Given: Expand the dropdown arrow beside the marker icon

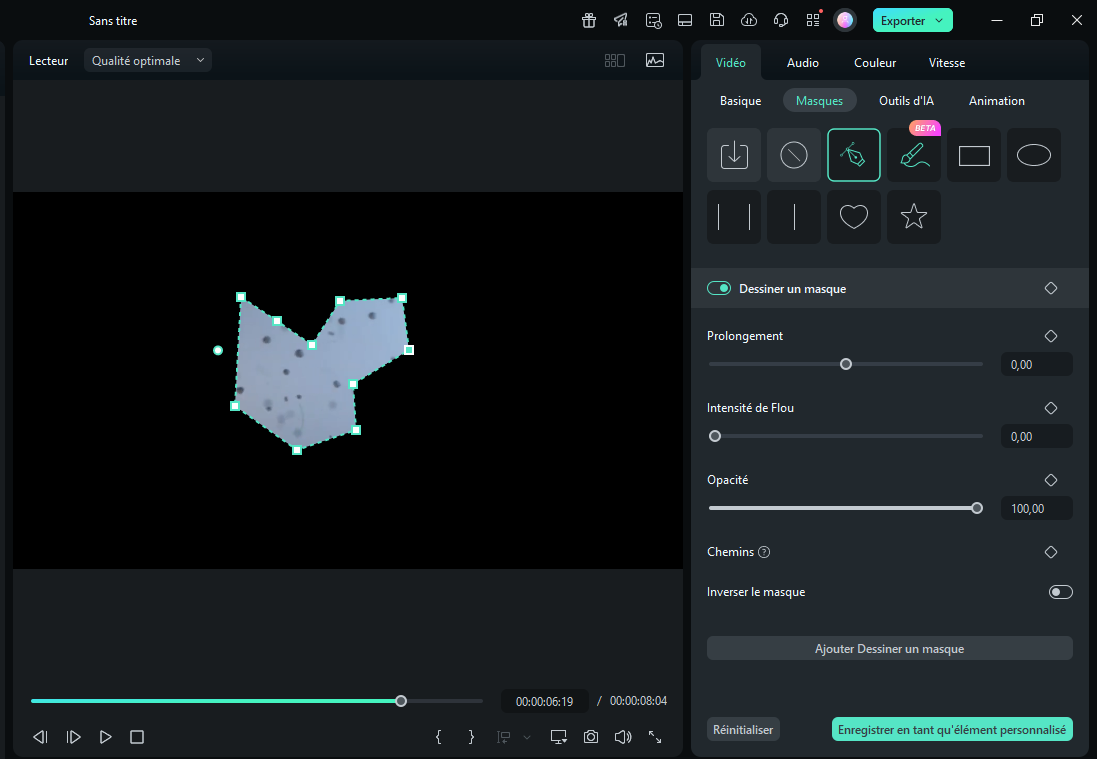Looking at the screenshot, I should pyautogui.click(x=527, y=737).
